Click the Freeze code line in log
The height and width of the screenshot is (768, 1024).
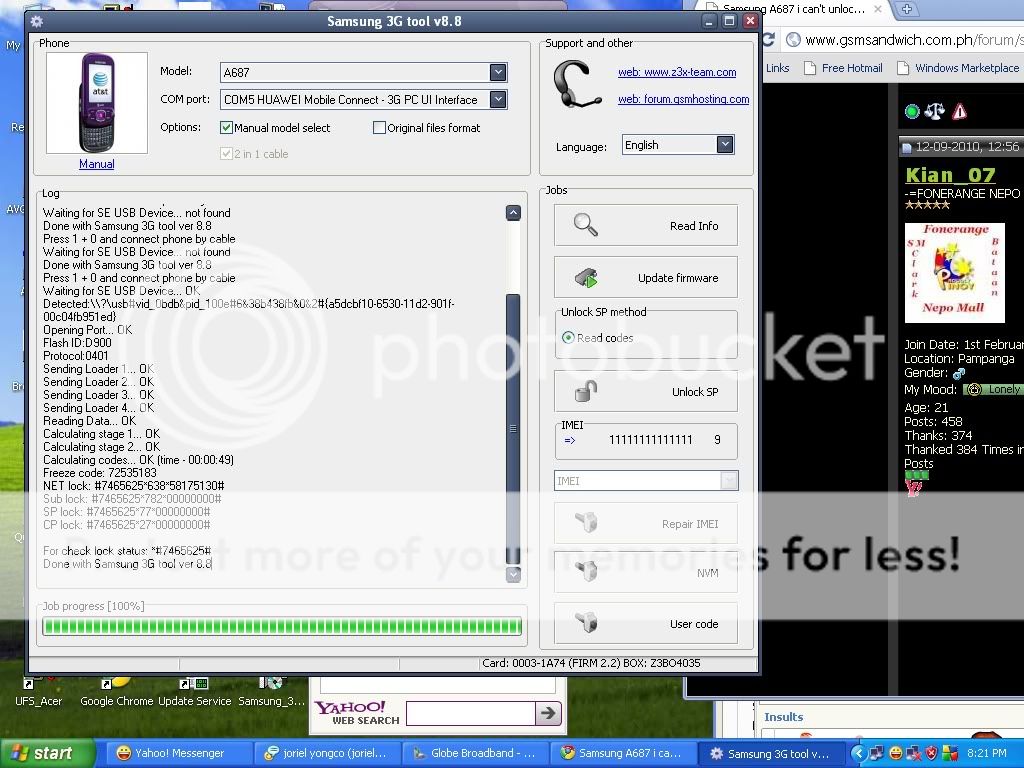[100, 472]
